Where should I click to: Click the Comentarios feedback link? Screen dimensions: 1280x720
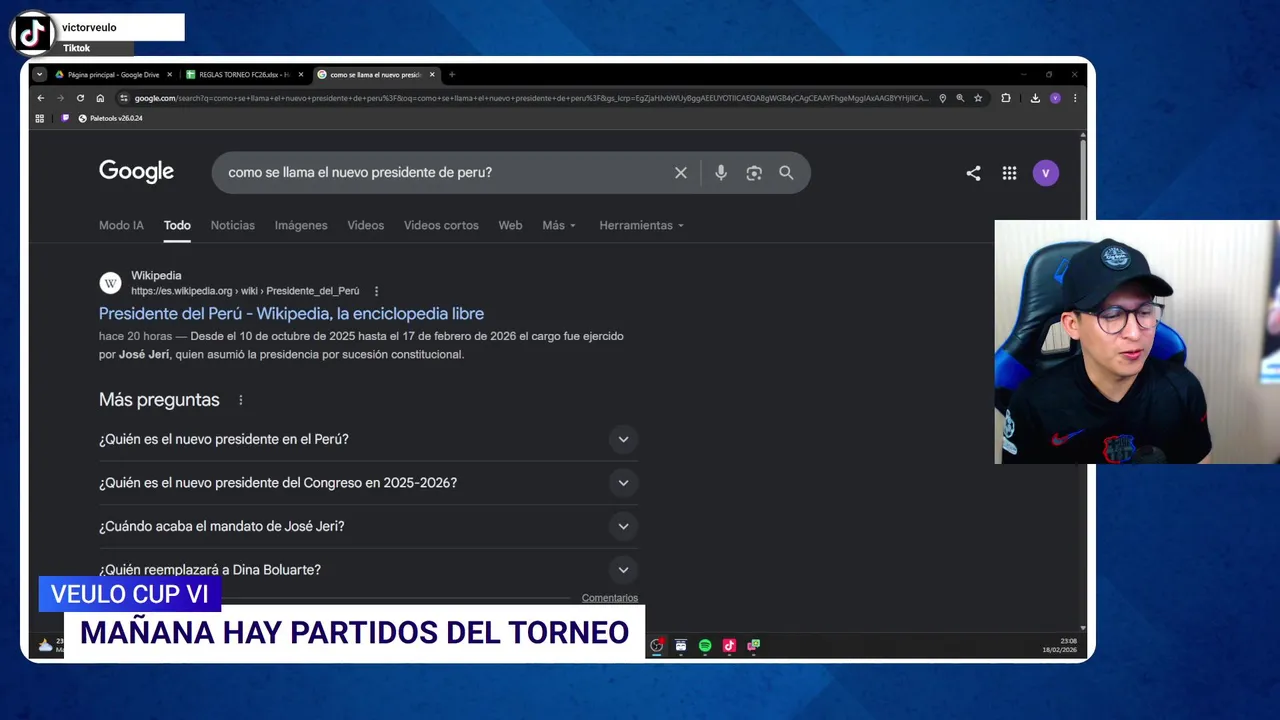[610, 598]
